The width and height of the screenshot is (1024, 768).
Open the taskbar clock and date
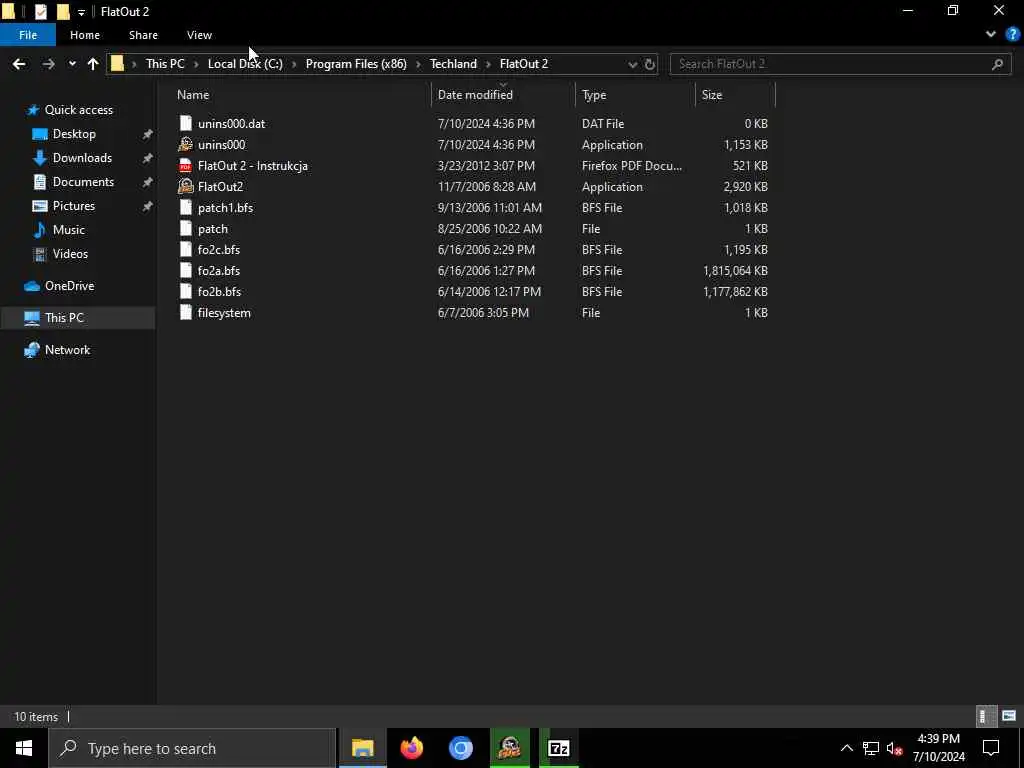[x=938, y=748]
